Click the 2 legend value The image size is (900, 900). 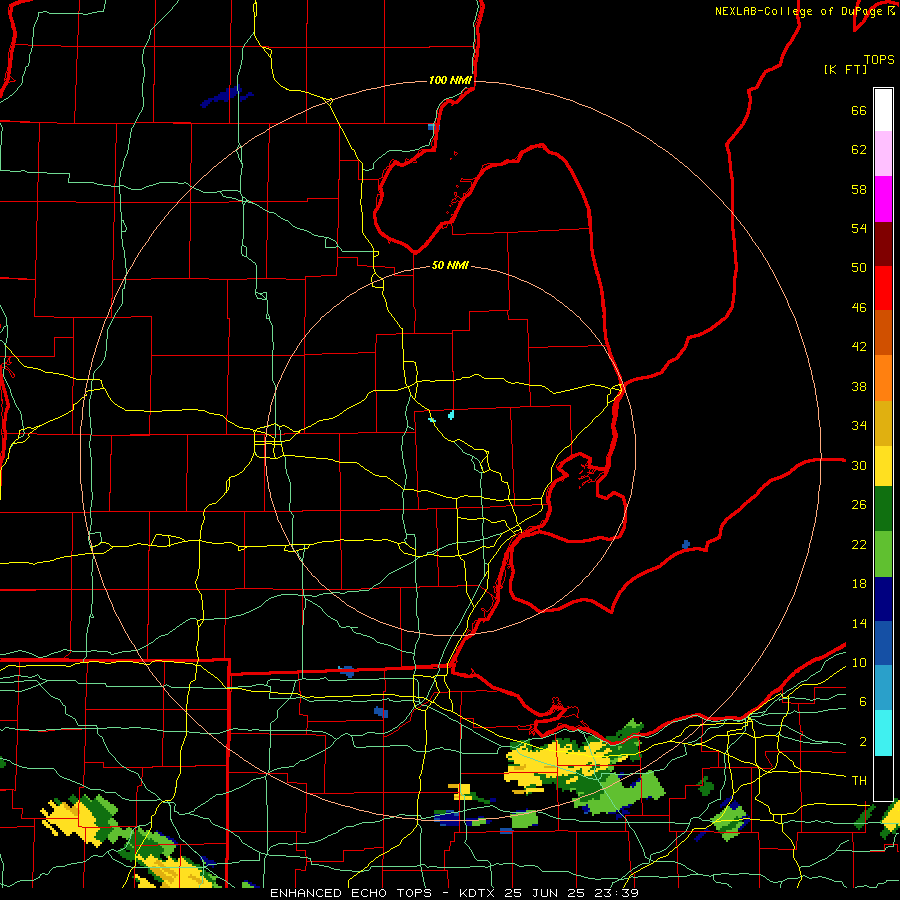point(863,742)
